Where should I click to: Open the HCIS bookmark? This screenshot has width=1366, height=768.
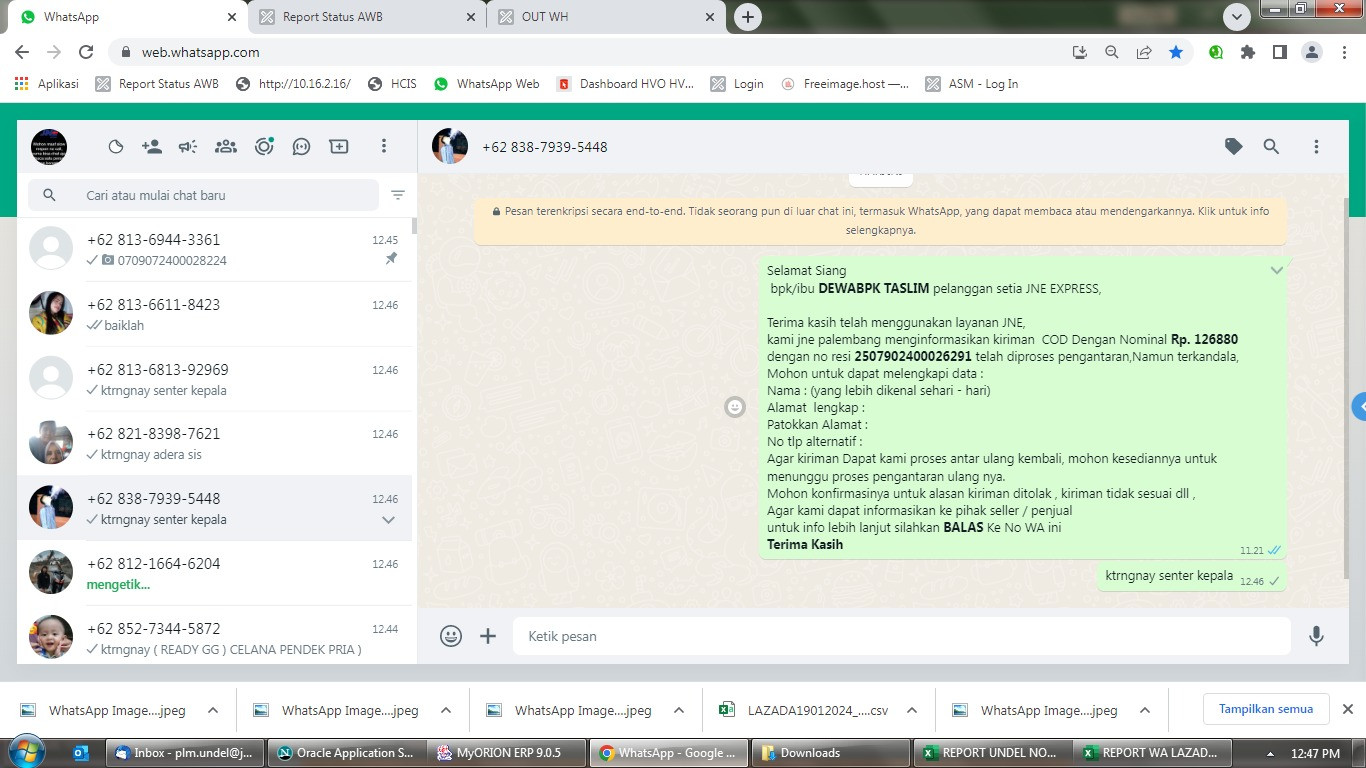392,84
